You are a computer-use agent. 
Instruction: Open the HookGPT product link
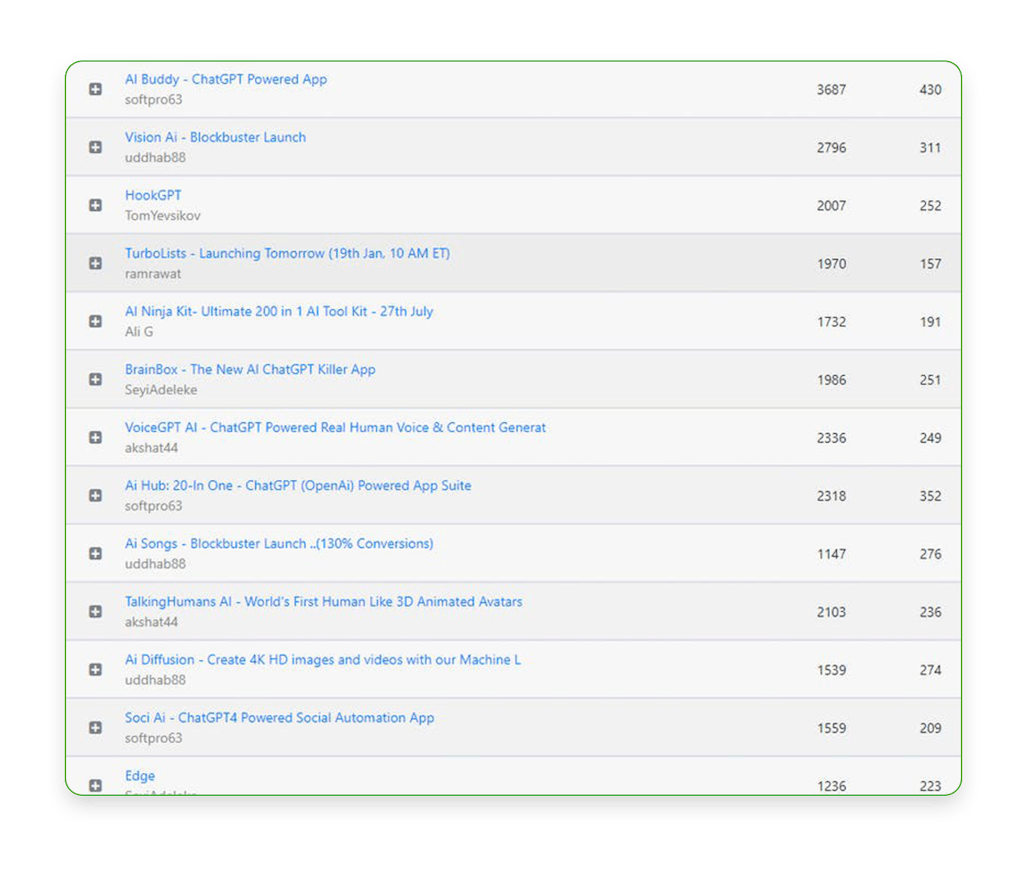[x=153, y=195]
